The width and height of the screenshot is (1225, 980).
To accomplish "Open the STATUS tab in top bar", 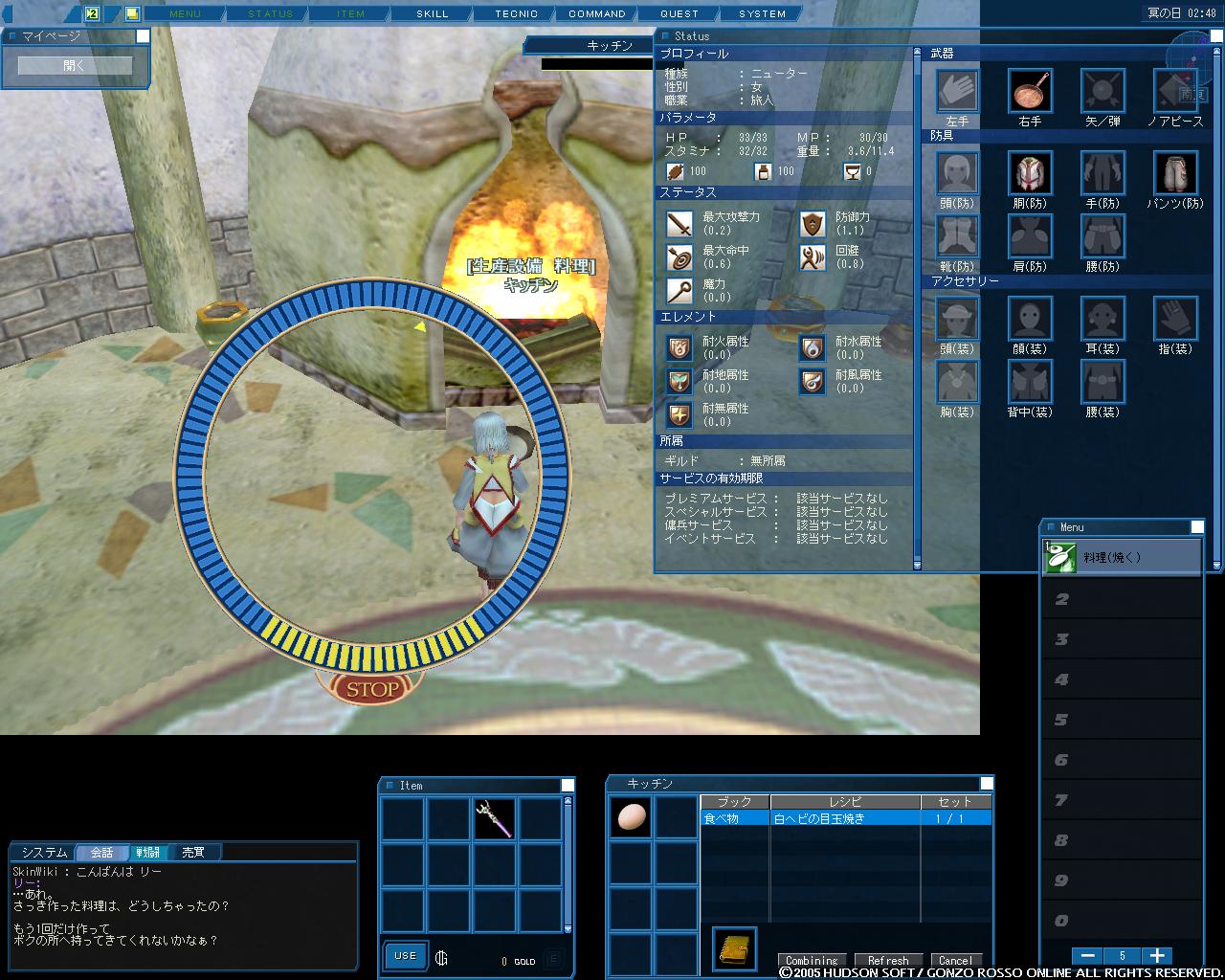I will click(x=270, y=13).
